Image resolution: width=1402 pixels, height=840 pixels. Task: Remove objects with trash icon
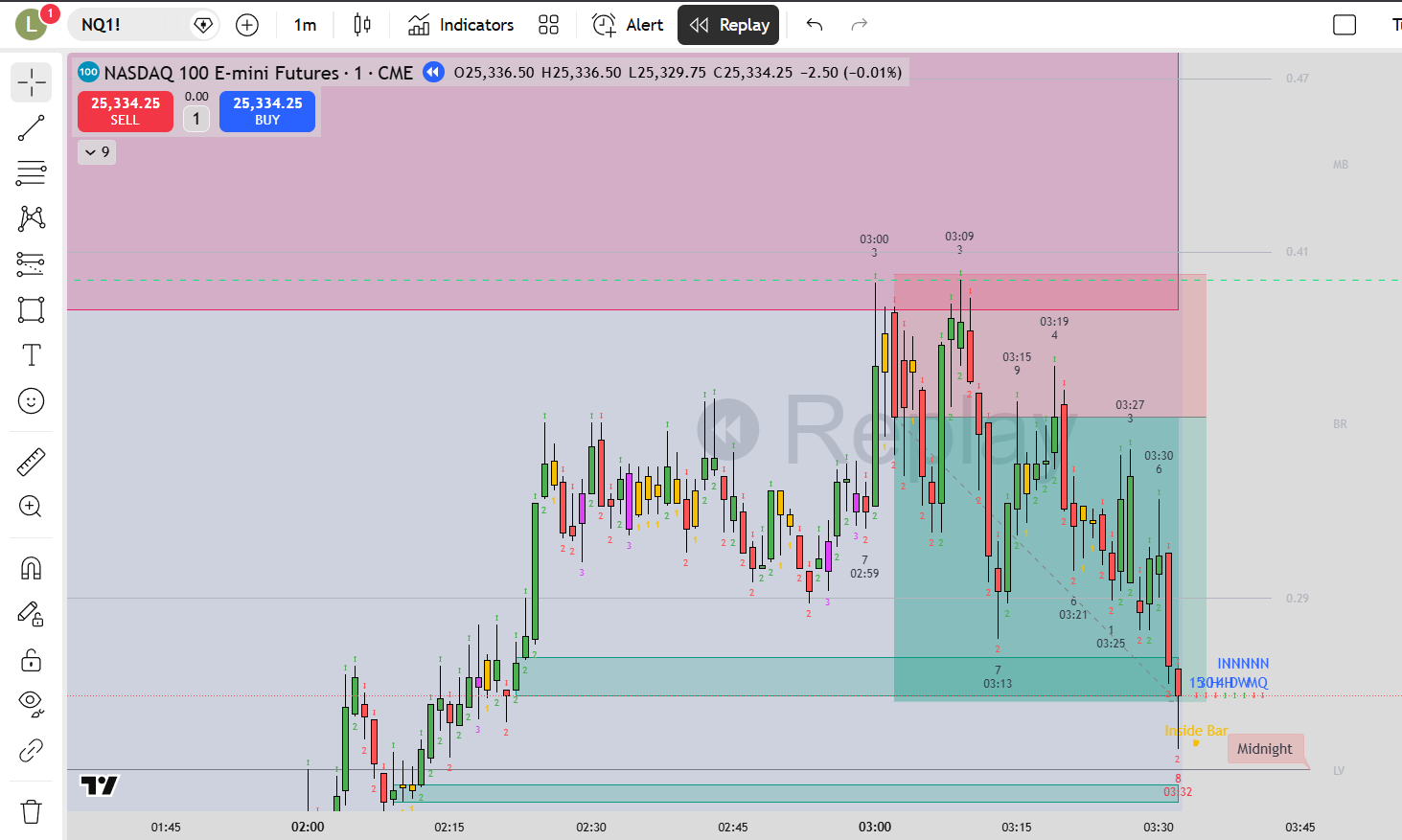tap(32, 812)
